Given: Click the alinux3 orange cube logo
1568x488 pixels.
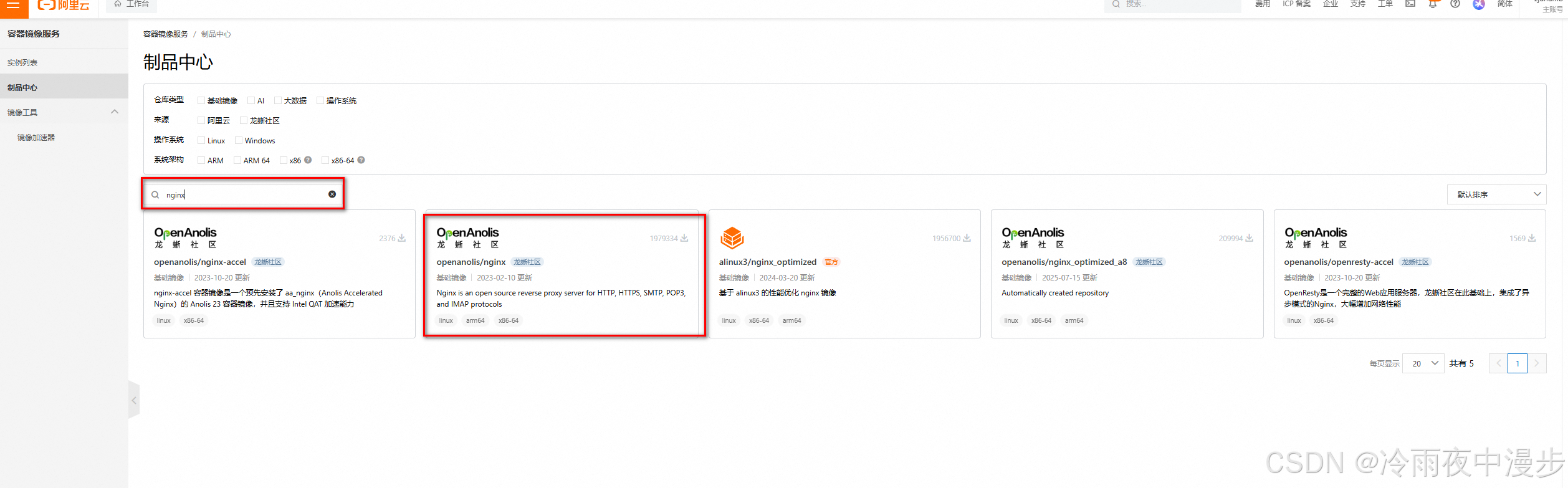Looking at the screenshot, I should click(732, 237).
